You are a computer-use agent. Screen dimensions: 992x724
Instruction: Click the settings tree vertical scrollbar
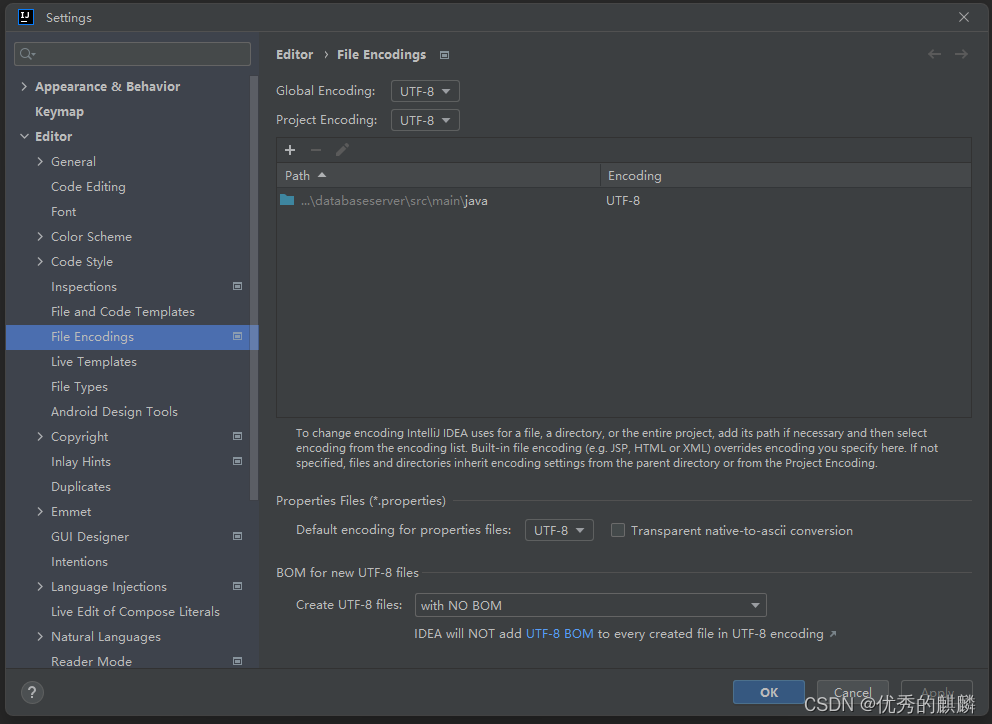(x=254, y=288)
